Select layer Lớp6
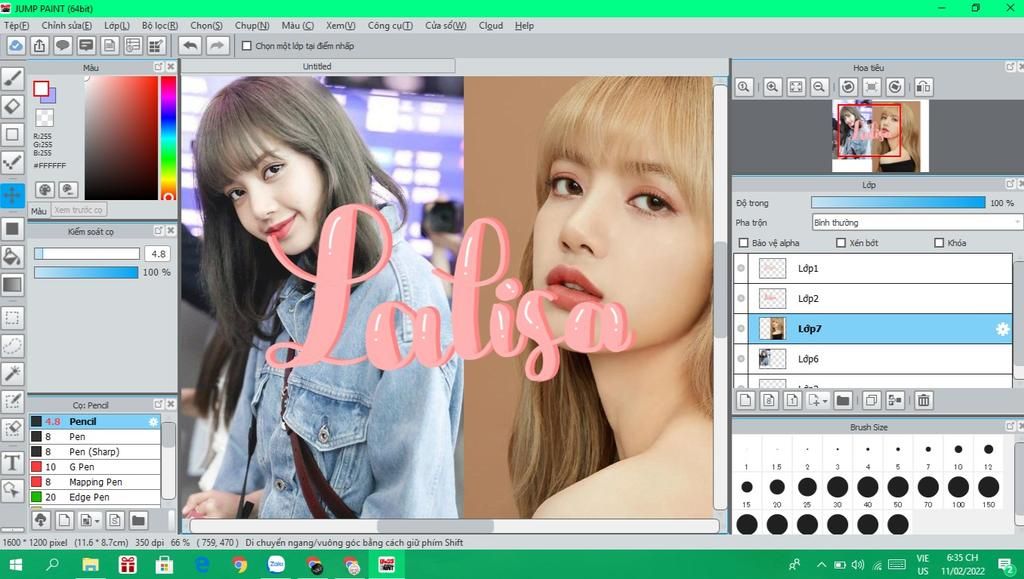This screenshot has width=1024, height=579. pyautogui.click(x=873, y=358)
